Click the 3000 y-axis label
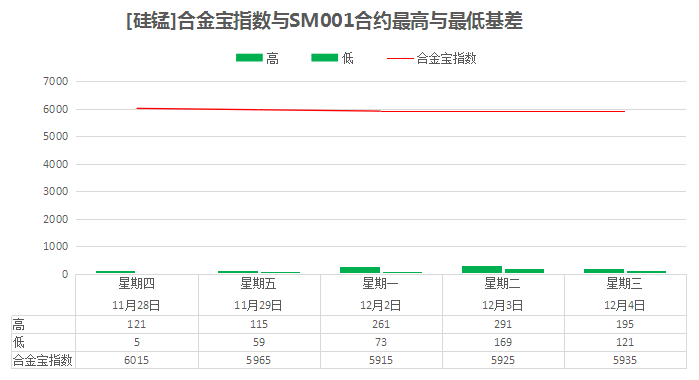 pos(56,191)
